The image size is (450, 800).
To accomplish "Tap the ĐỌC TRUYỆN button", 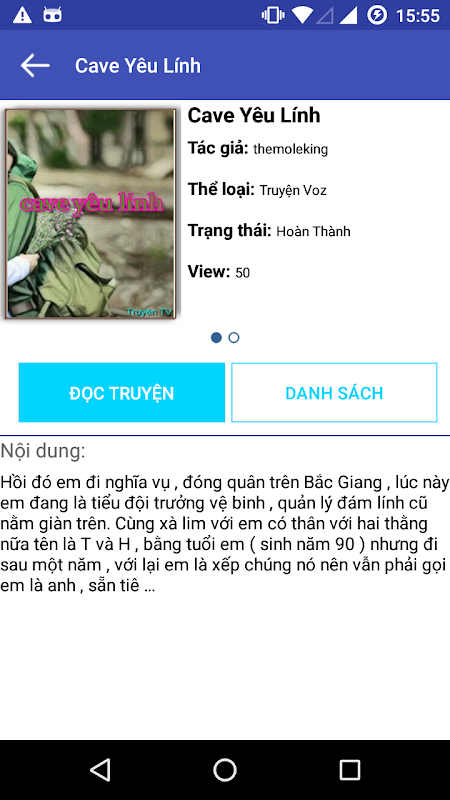I will pyautogui.click(x=122, y=392).
